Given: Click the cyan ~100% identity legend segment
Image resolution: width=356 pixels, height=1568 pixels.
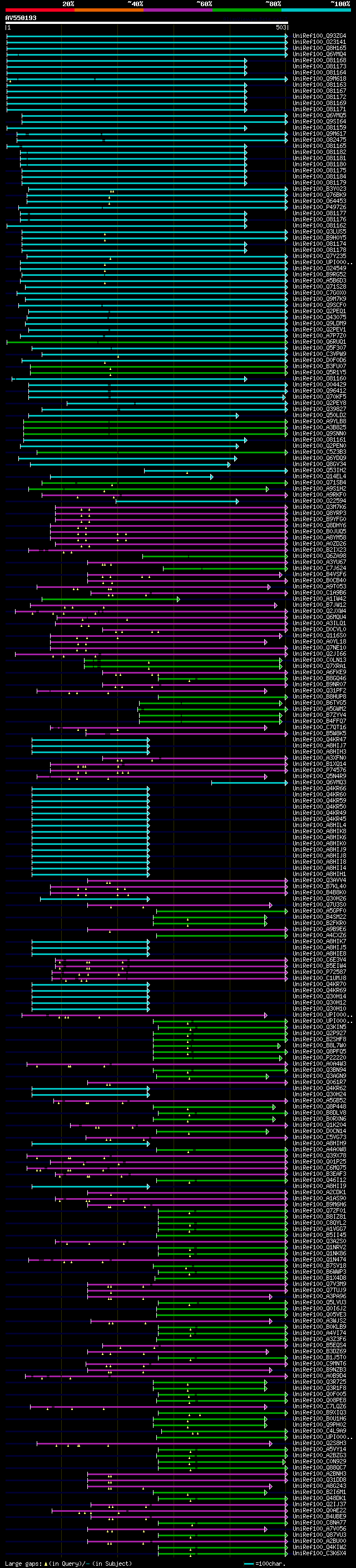Looking at the screenshot, I should (316, 11).
